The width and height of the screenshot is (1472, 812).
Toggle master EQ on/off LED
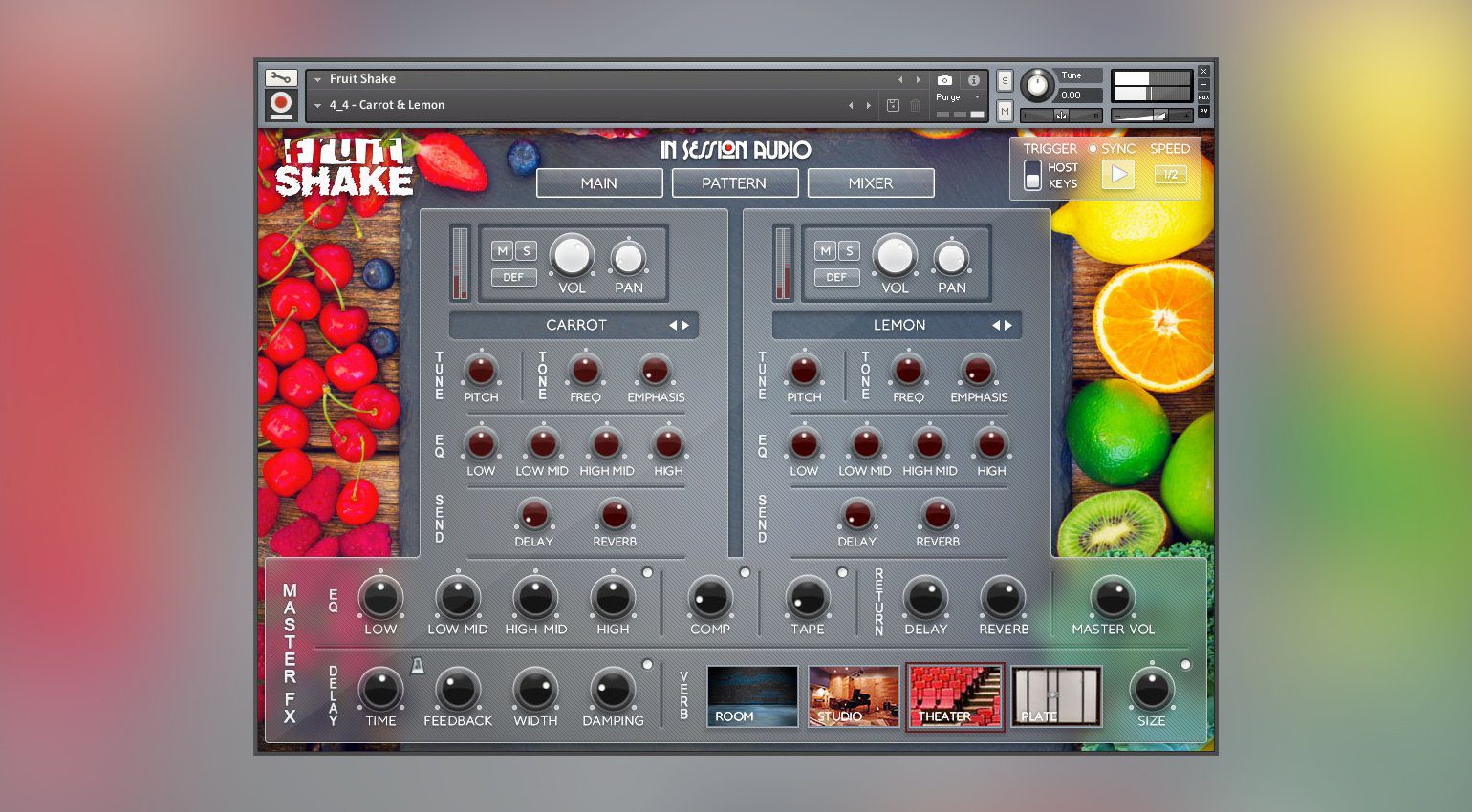point(647,572)
